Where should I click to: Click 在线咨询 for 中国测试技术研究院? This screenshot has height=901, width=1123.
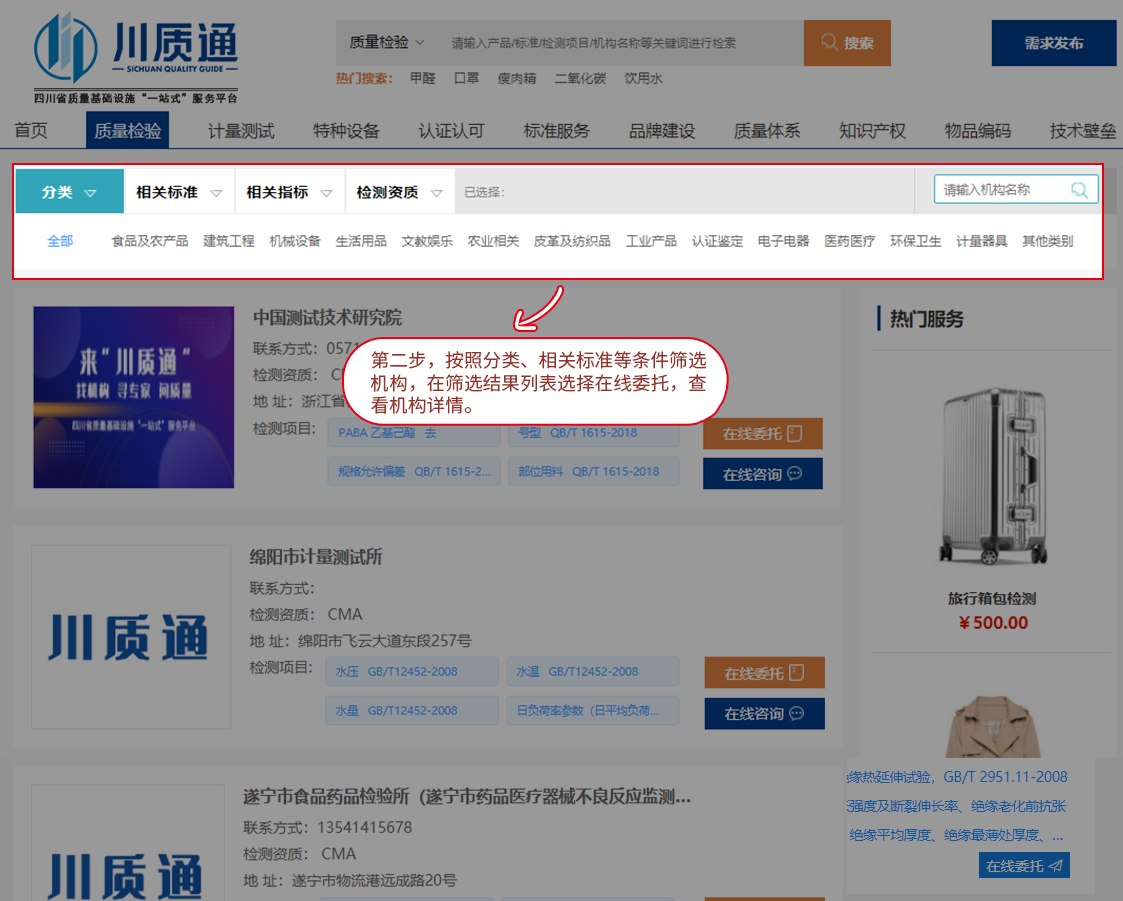[x=763, y=474]
